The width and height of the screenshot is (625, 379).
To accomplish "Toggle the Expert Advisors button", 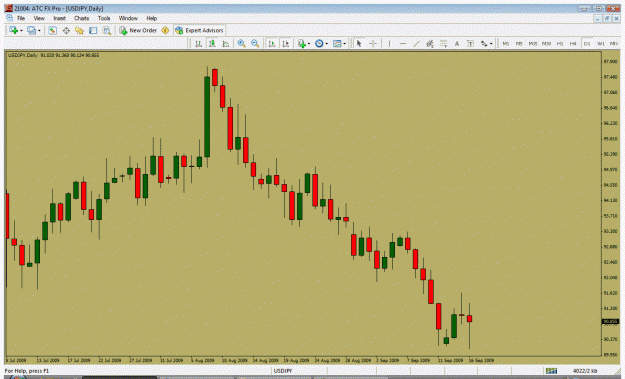I will click(x=199, y=30).
